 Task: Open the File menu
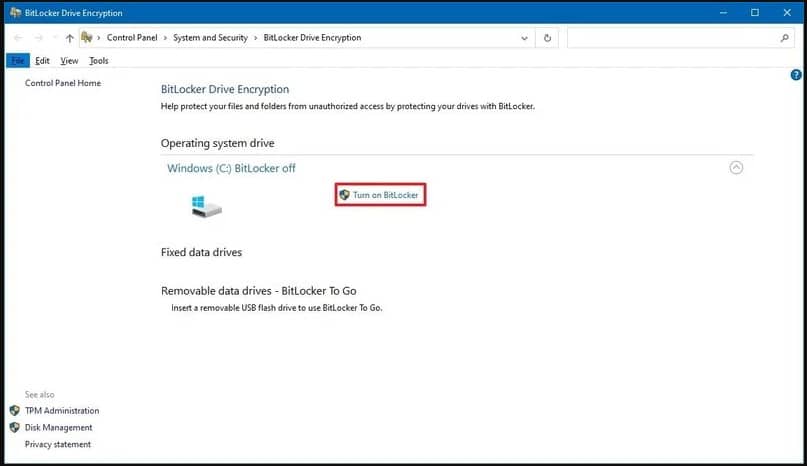point(17,61)
